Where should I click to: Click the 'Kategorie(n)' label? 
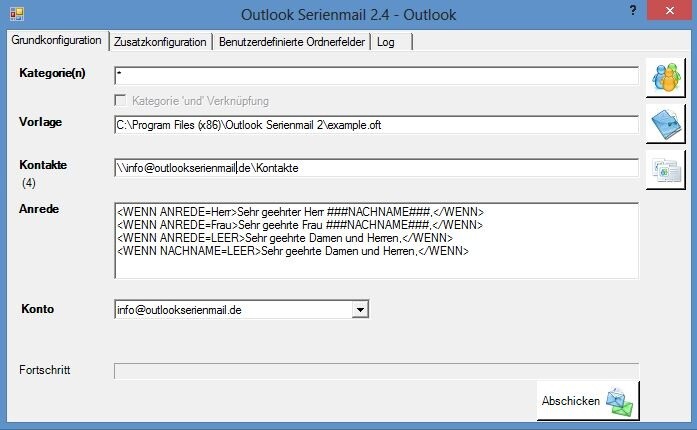[x=52, y=73]
